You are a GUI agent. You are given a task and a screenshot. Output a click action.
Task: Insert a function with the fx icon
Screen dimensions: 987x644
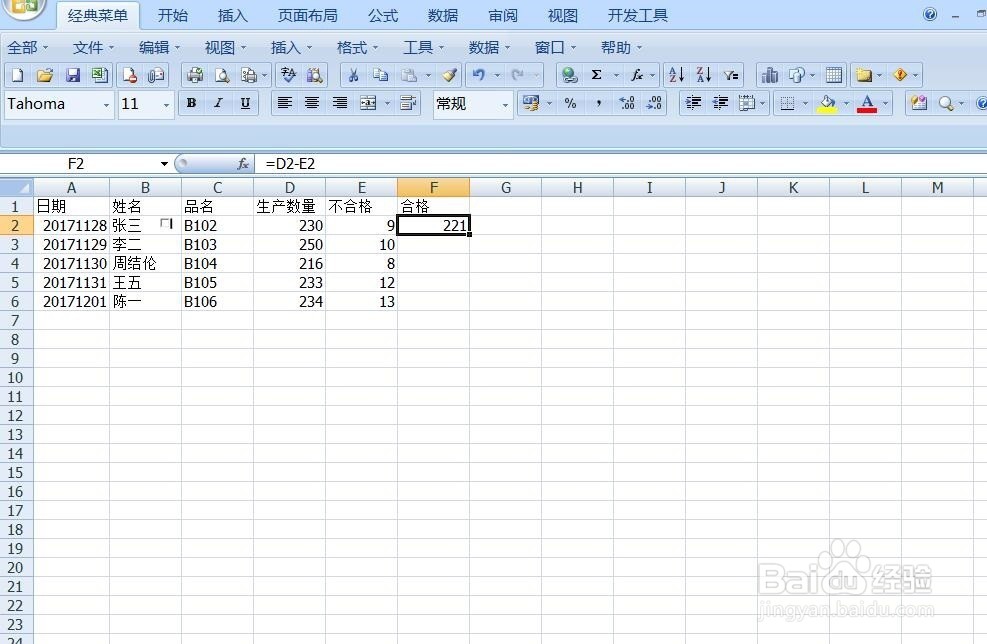pos(637,75)
